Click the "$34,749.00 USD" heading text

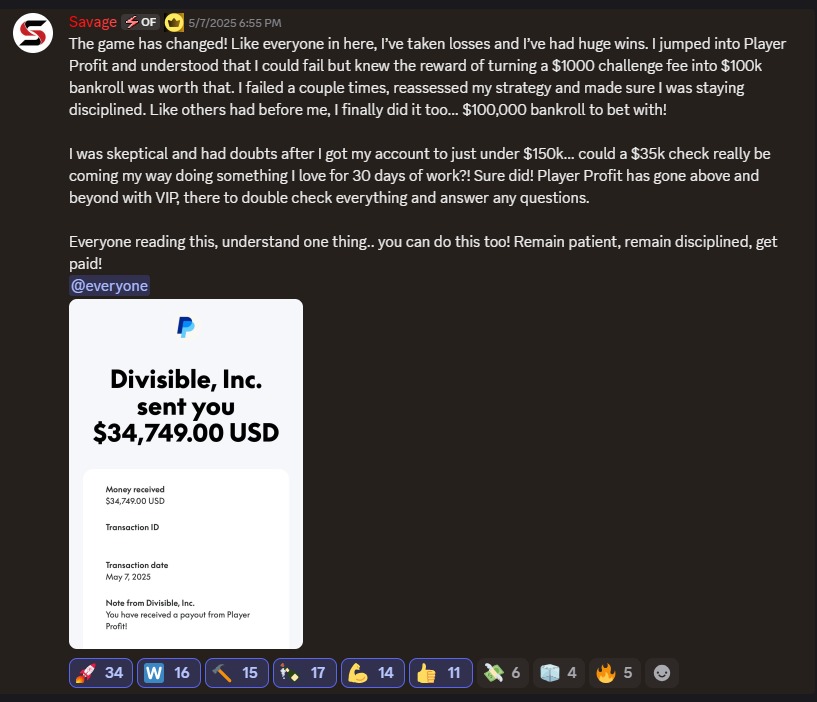(186, 433)
